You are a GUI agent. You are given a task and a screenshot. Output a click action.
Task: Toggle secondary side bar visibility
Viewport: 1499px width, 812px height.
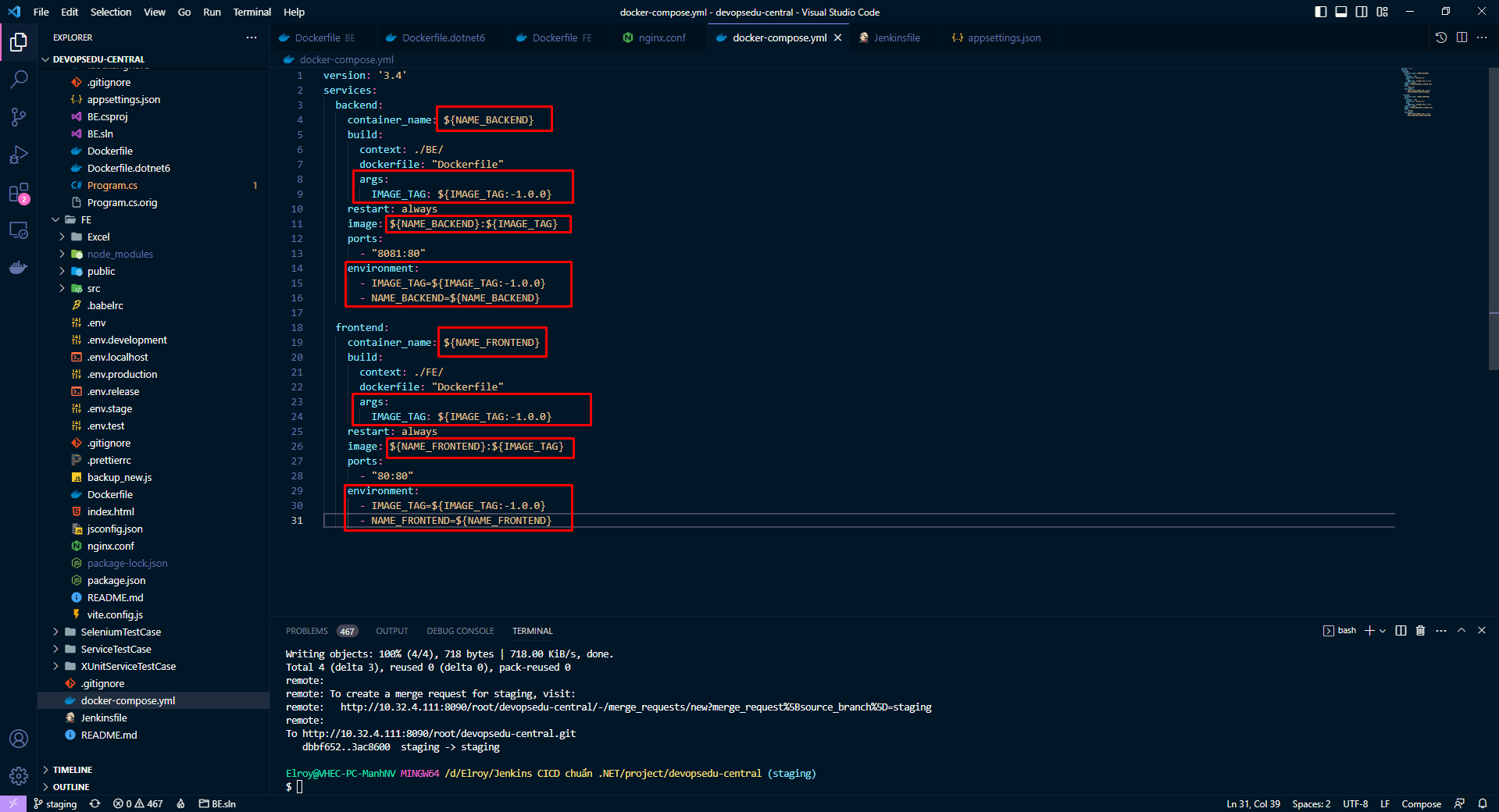(1362, 12)
